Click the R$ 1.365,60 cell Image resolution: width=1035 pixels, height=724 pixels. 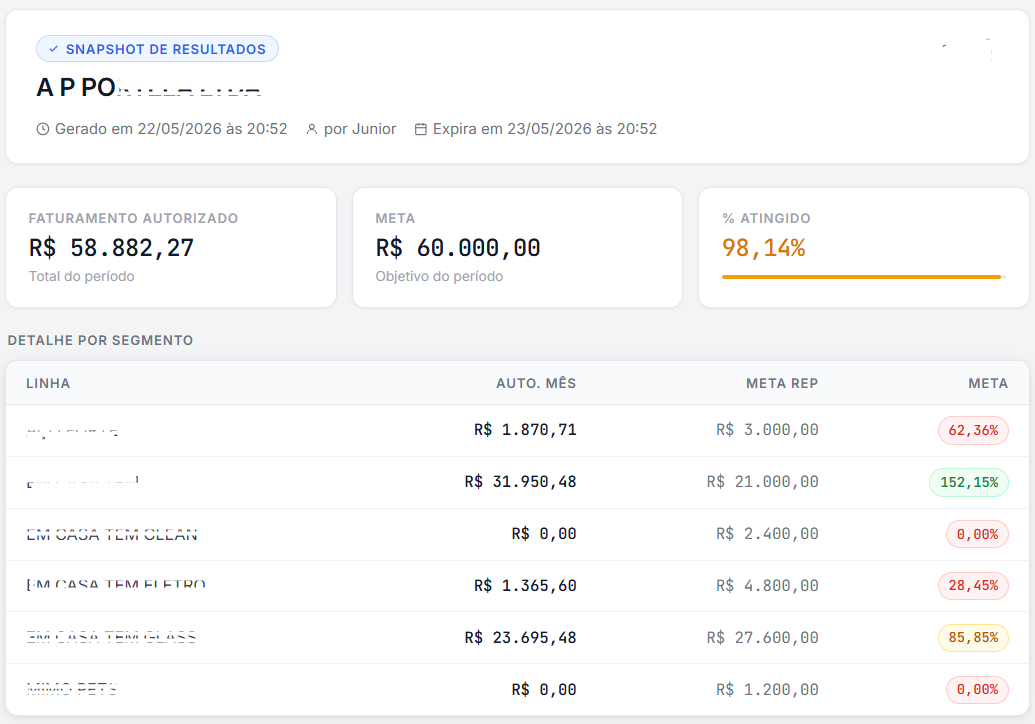(x=525, y=586)
